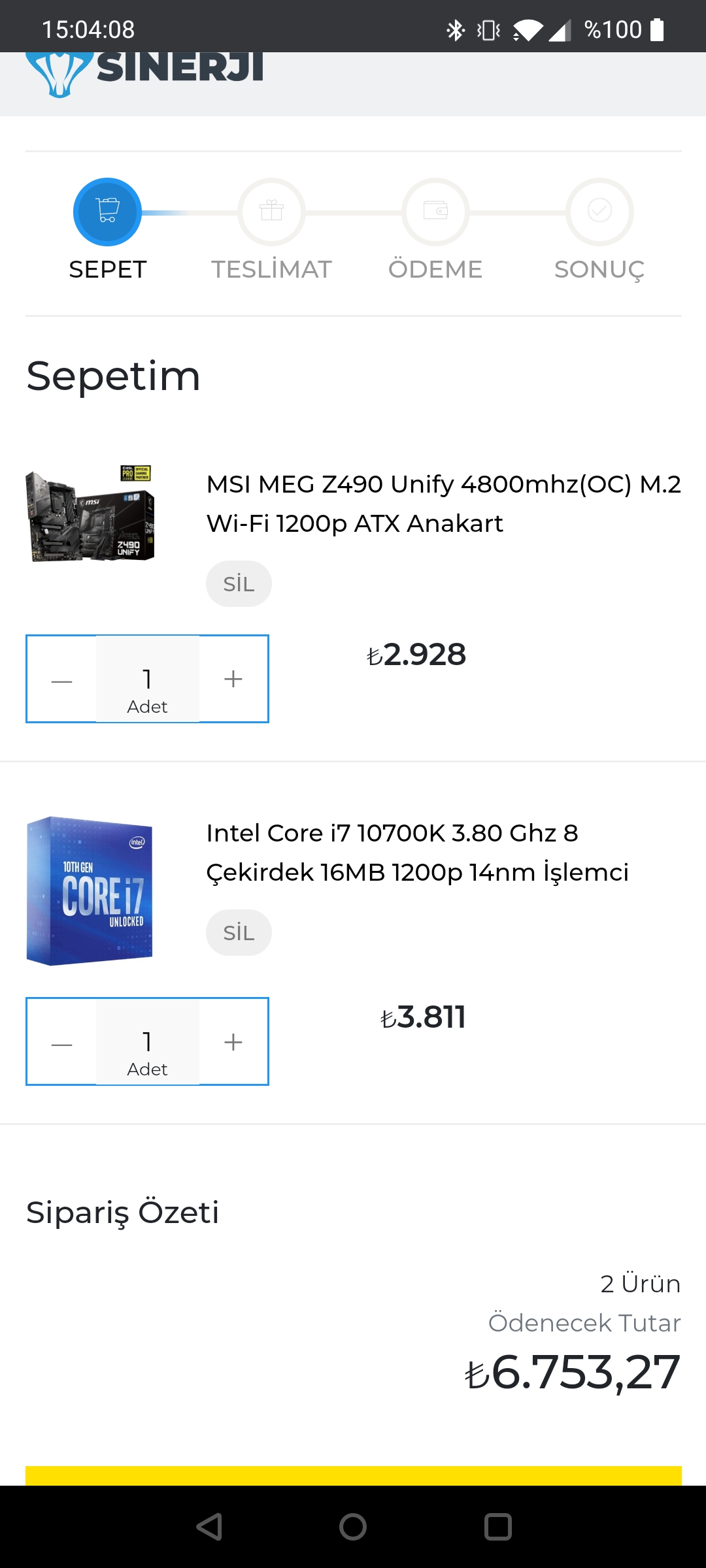This screenshot has width=706, height=1568.
Task: View the MSI Z490 Unify motherboard thumbnail
Action: 90,514
